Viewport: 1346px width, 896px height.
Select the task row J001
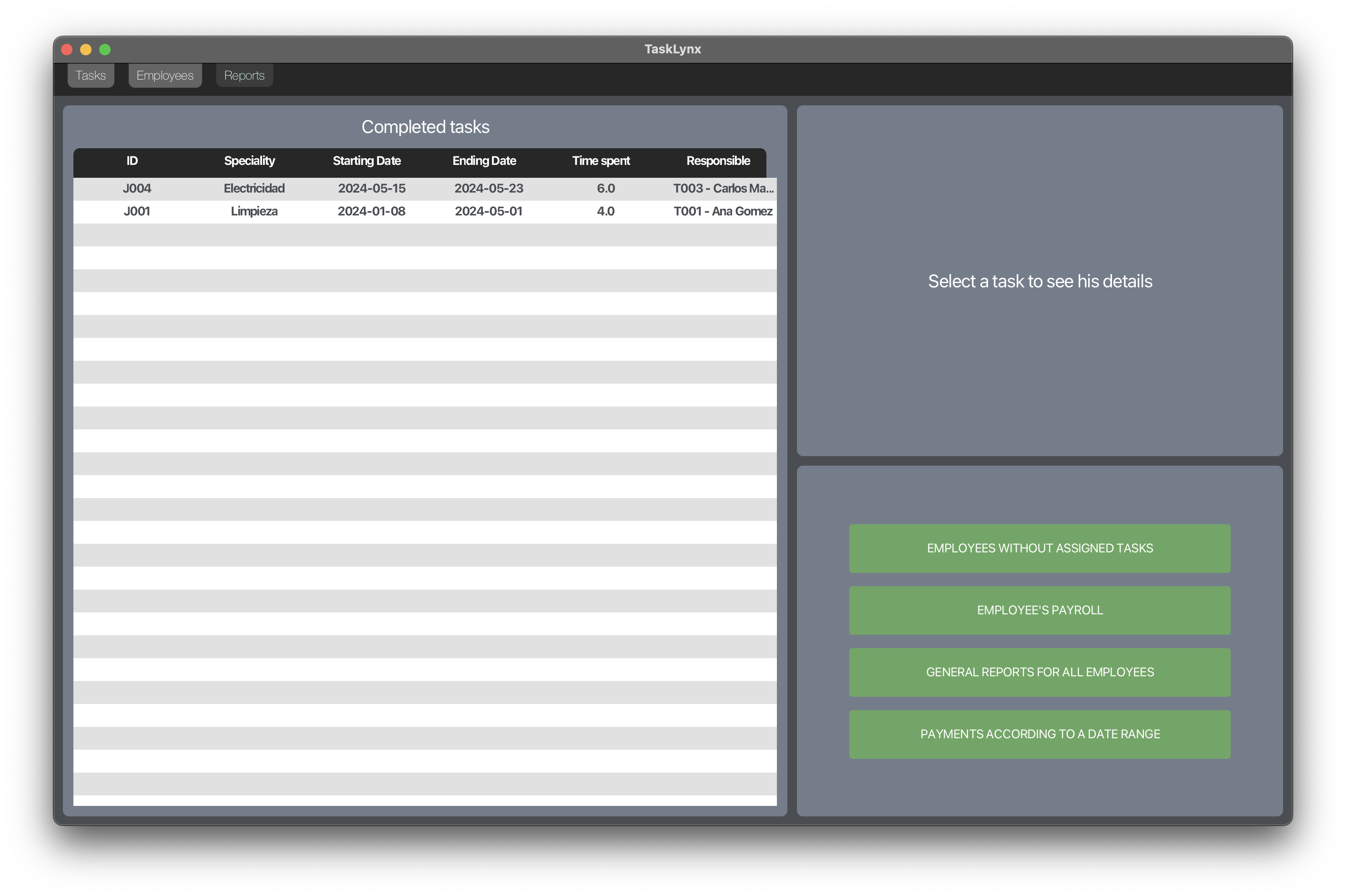tap(425, 212)
